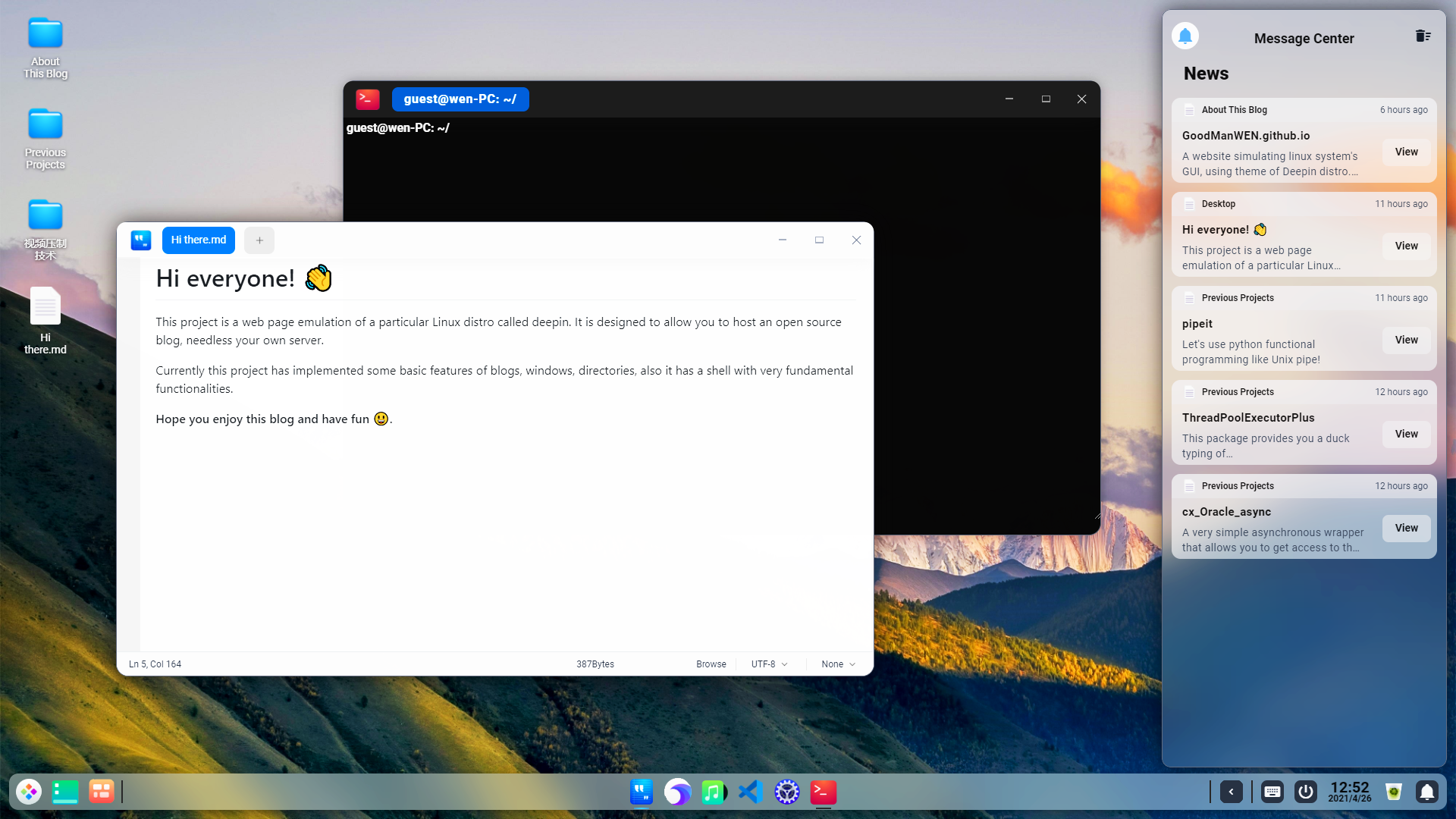Select the Hi there.md tab
Viewport: 1456px width, 819px height.
point(198,240)
